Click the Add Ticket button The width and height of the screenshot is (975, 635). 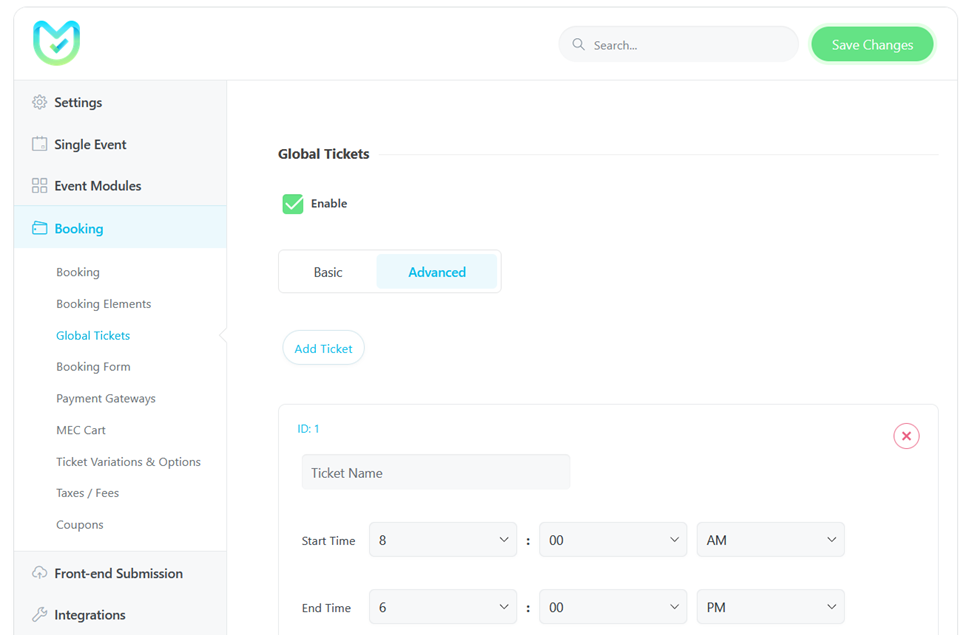click(323, 348)
